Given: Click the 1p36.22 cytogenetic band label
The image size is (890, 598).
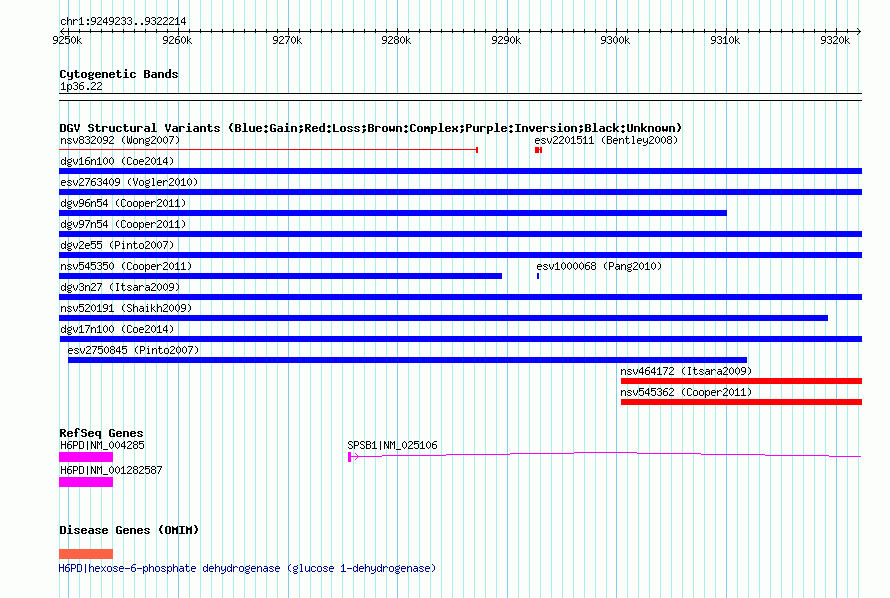Looking at the screenshot, I should pos(81,86).
